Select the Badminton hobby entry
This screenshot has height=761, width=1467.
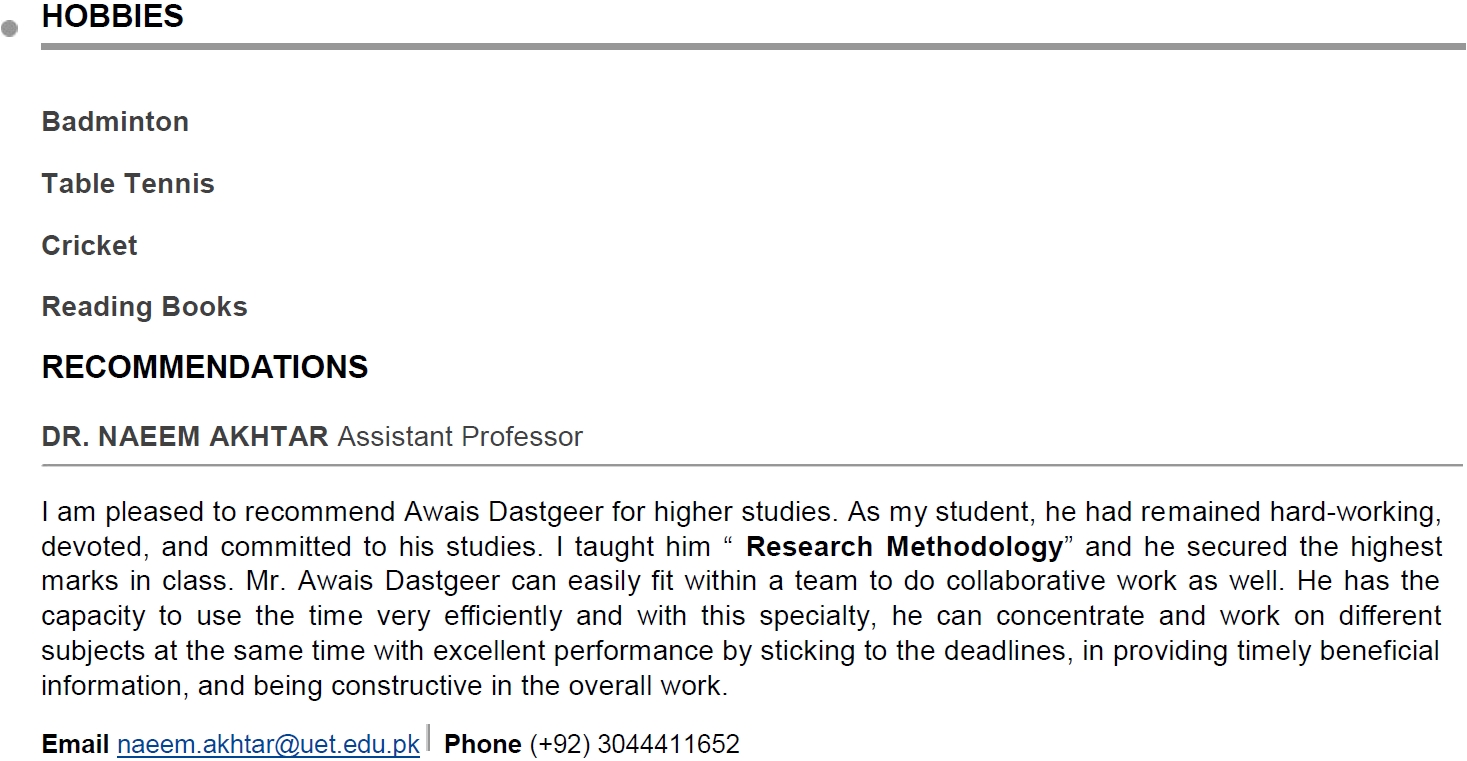click(x=115, y=122)
